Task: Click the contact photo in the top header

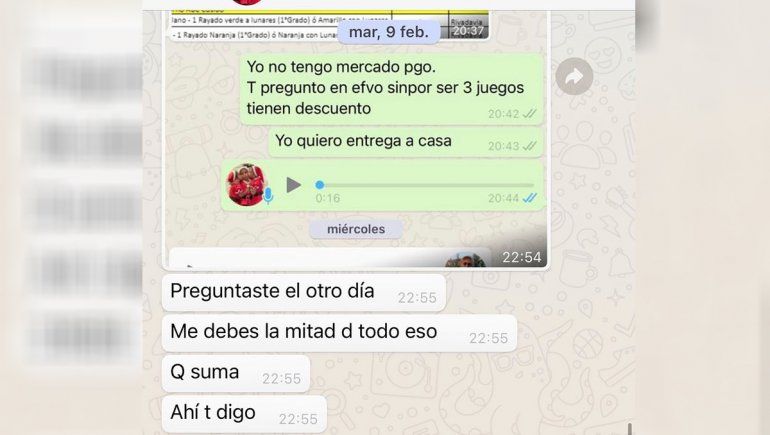Action: click(x=247, y=2)
